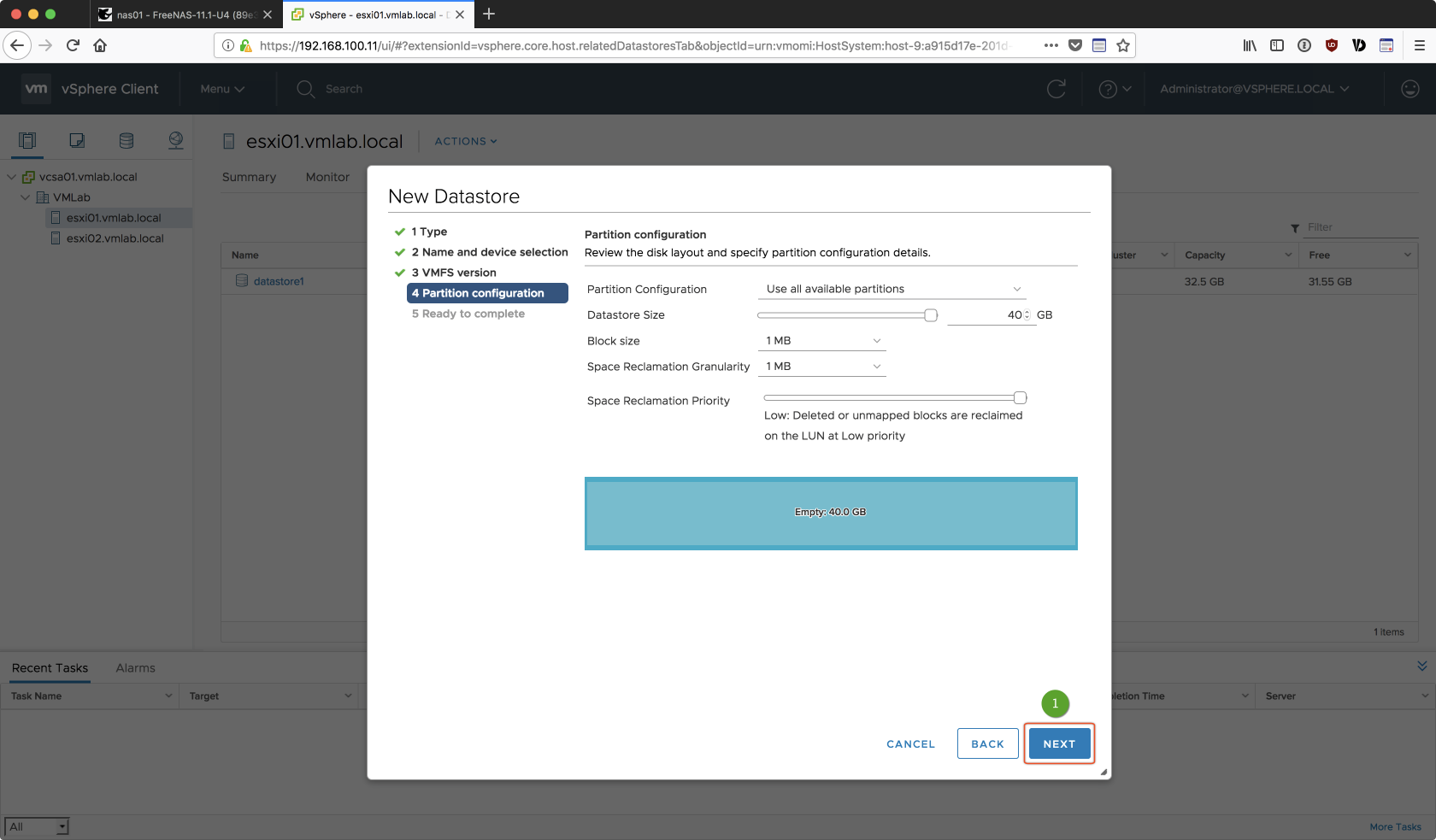Expand the Partition Configuration dropdown
The width and height of the screenshot is (1436, 840).
point(893,289)
